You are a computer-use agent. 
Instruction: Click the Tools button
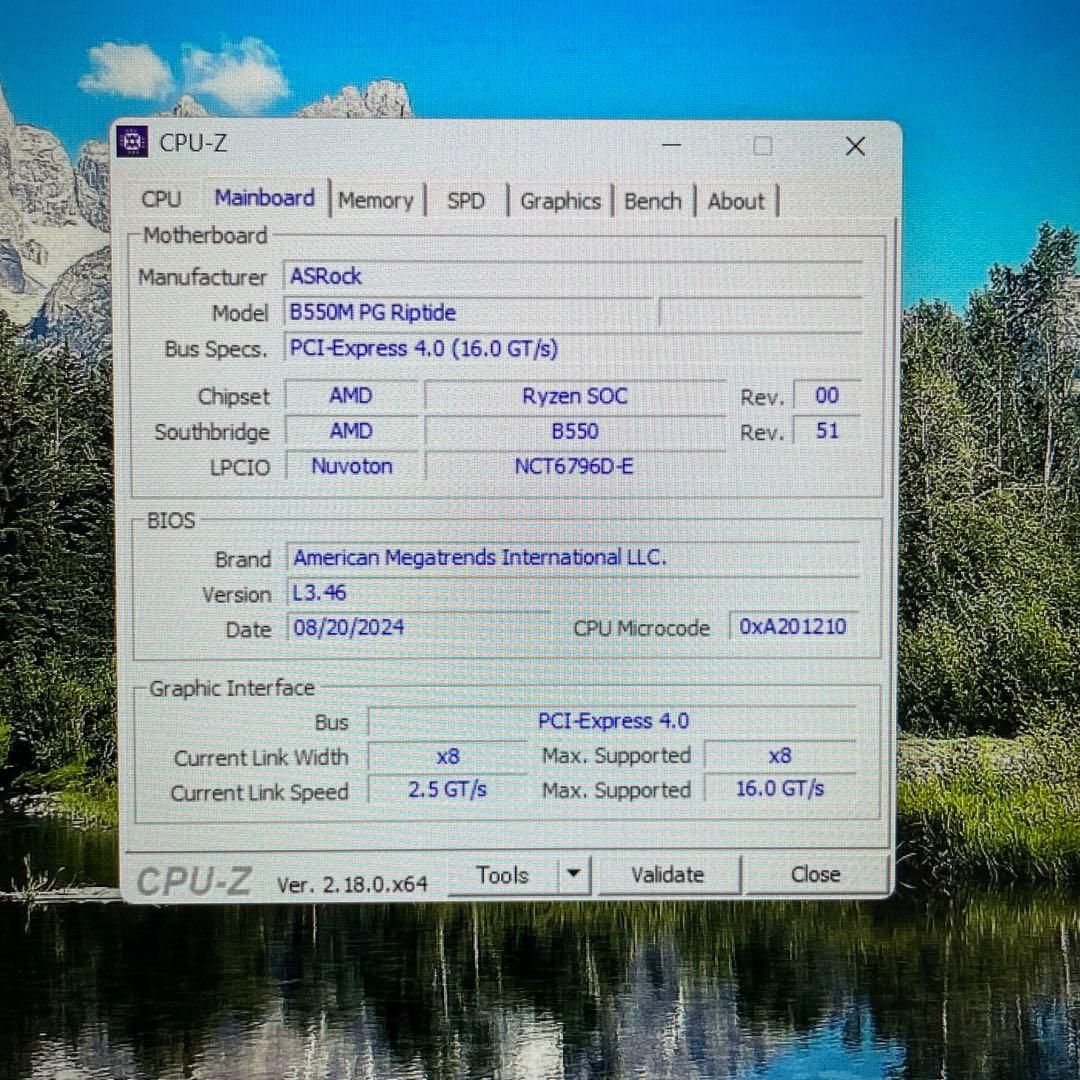(505, 874)
